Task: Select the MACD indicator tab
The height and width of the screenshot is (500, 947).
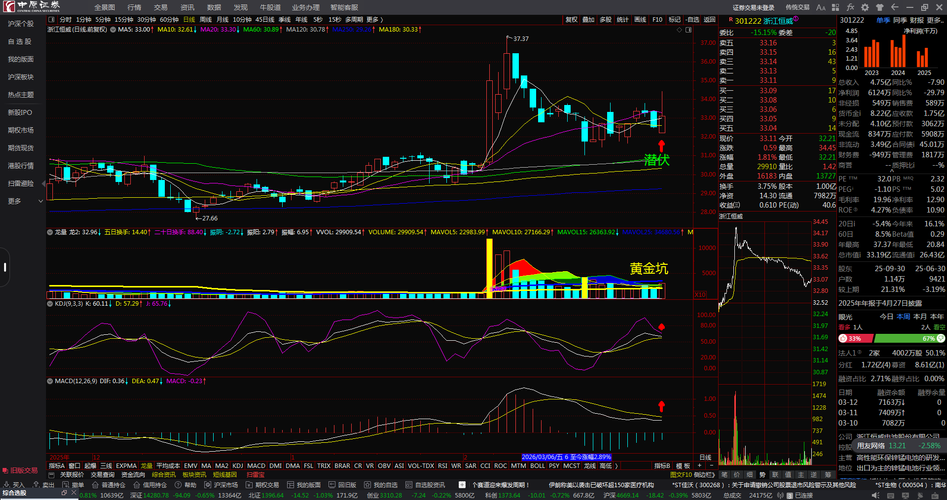Action: [x=256, y=466]
